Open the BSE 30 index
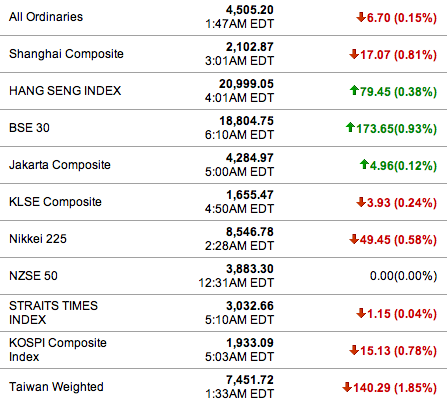 click(x=29, y=128)
